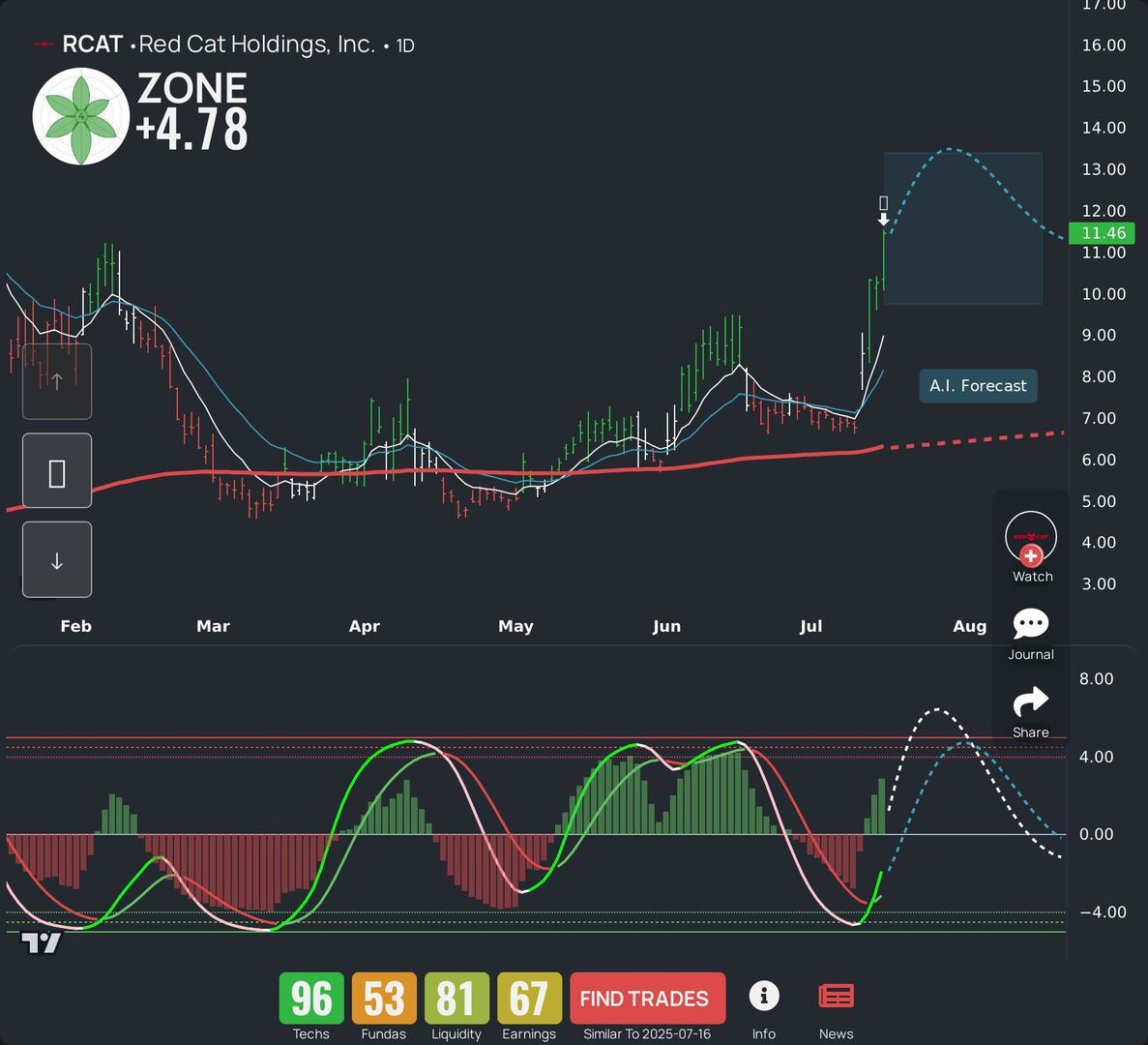Tap the up arrow navigation button

[x=57, y=381]
